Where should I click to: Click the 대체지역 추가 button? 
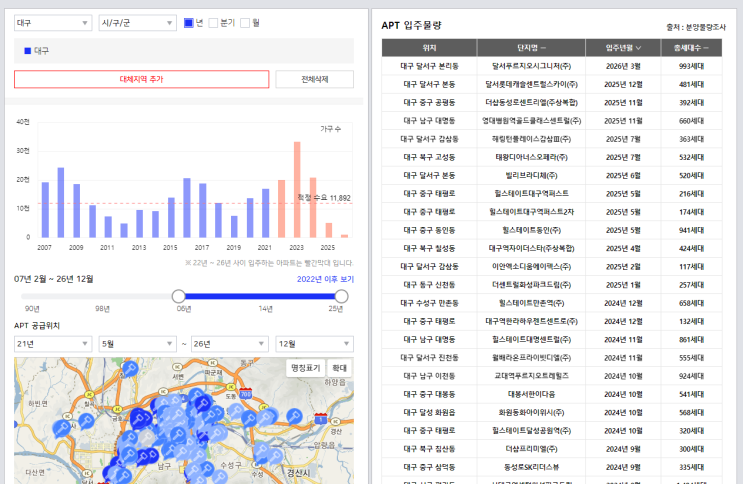142,79
